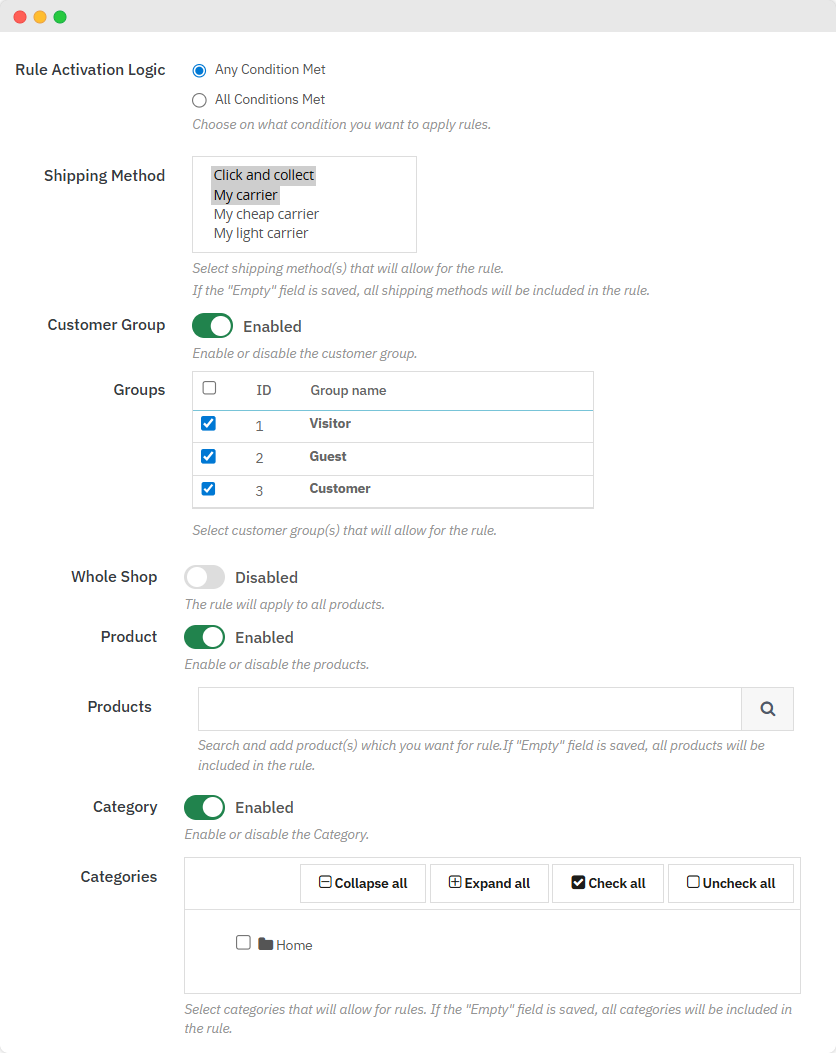836x1053 pixels.
Task: Select the All Conditions Met radio
Action: (x=199, y=100)
